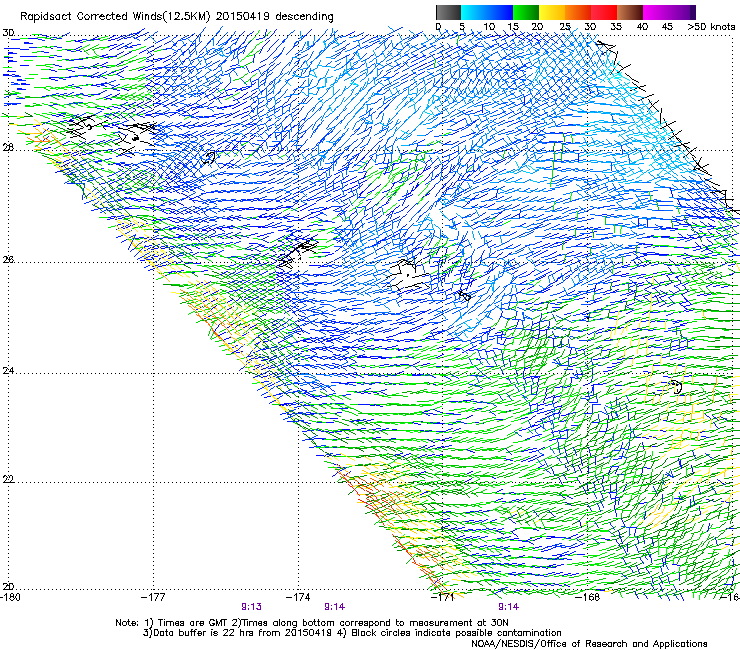This screenshot has height=650, width=740.
Task: Click the map title 'Rapidsact Corrected Winds(12.5KM) 20150419 descending'
Action: pyautogui.click(x=177, y=17)
